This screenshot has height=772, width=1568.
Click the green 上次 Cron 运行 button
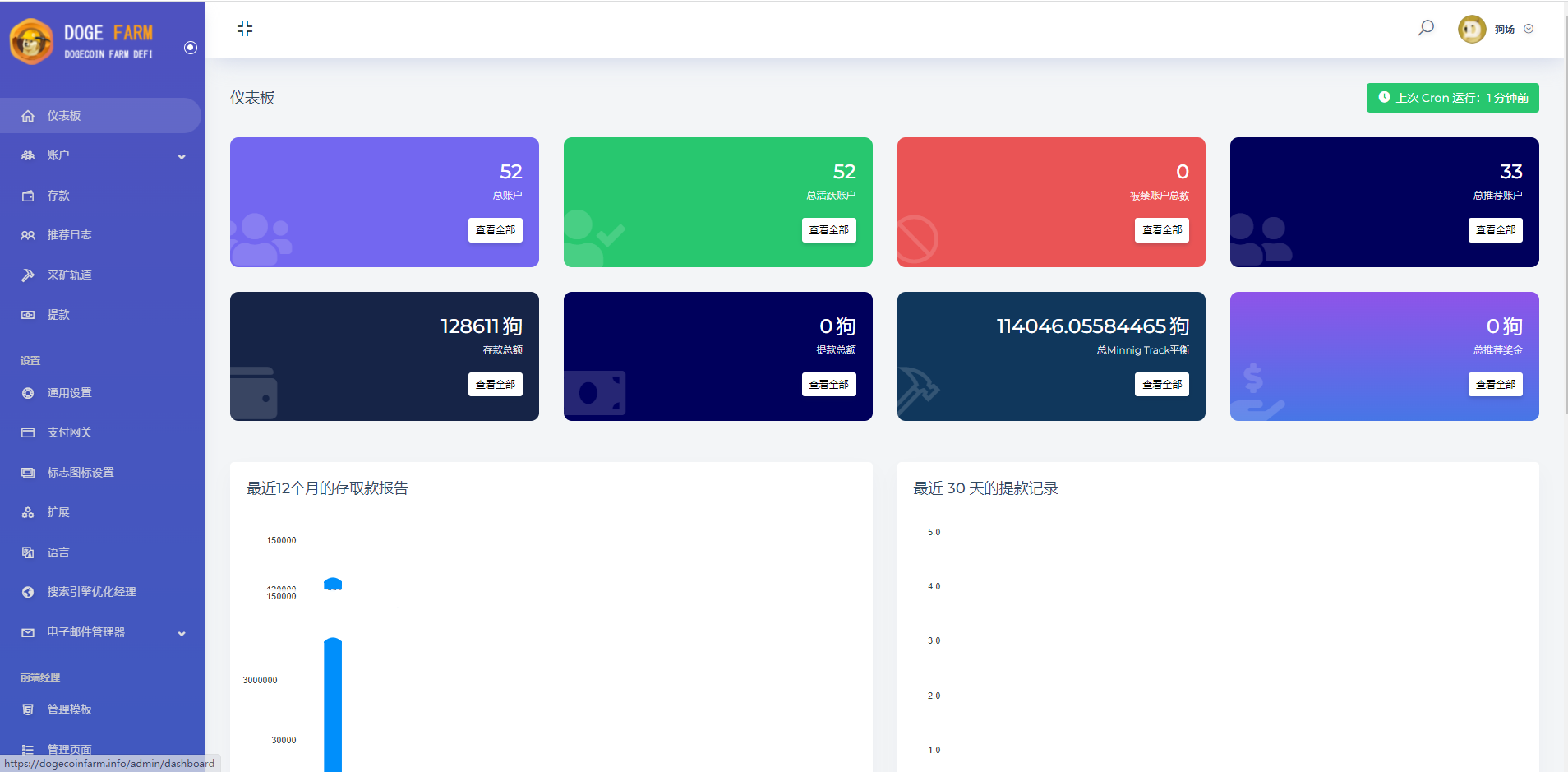1452,98
